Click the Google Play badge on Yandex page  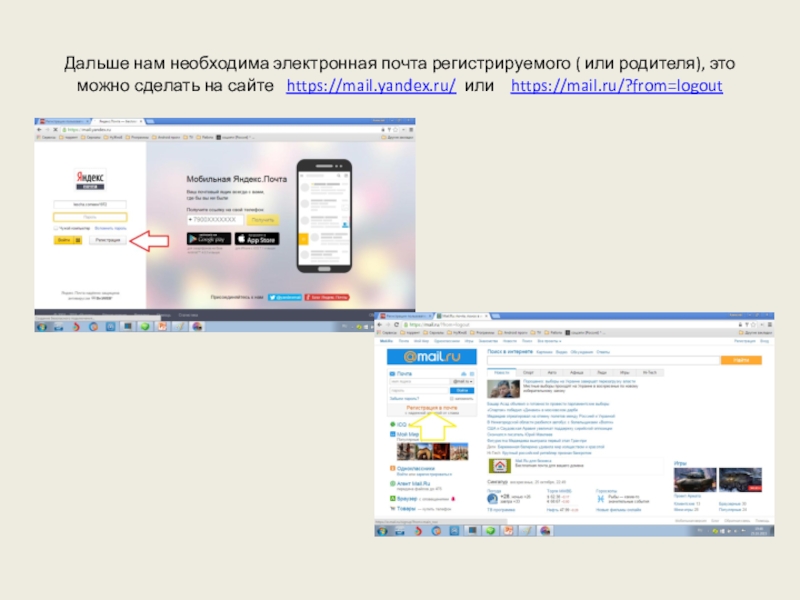point(208,239)
